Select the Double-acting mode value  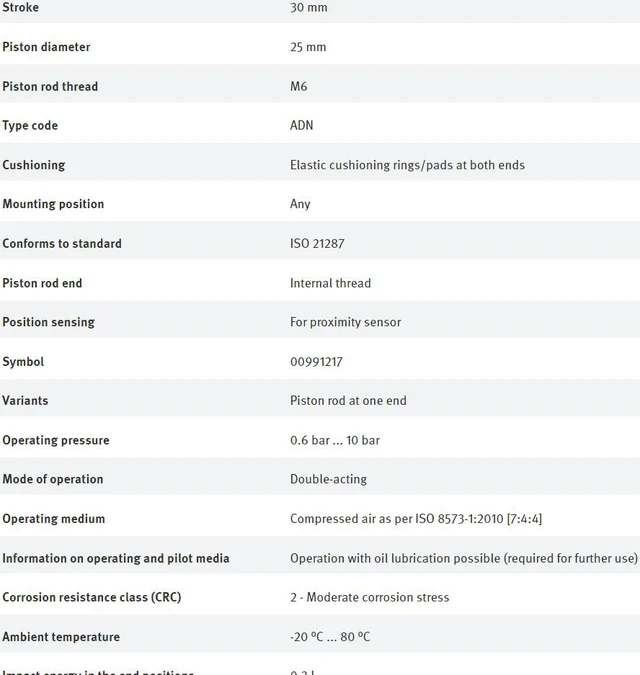[x=328, y=479]
